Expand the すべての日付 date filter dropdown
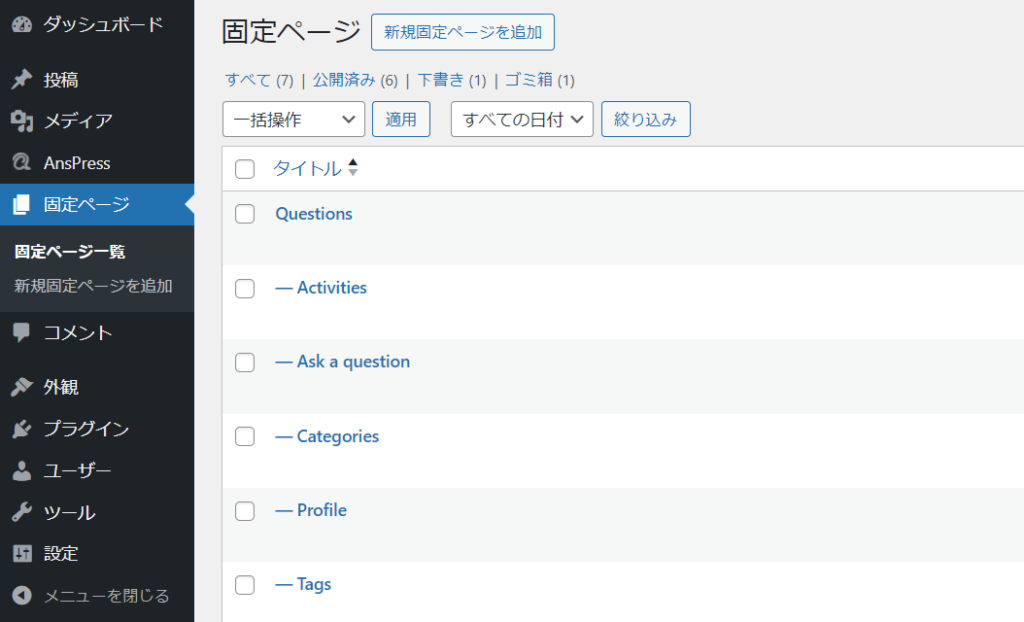Image resolution: width=1024 pixels, height=622 pixels. pyautogui.click(x=522, y=119)
